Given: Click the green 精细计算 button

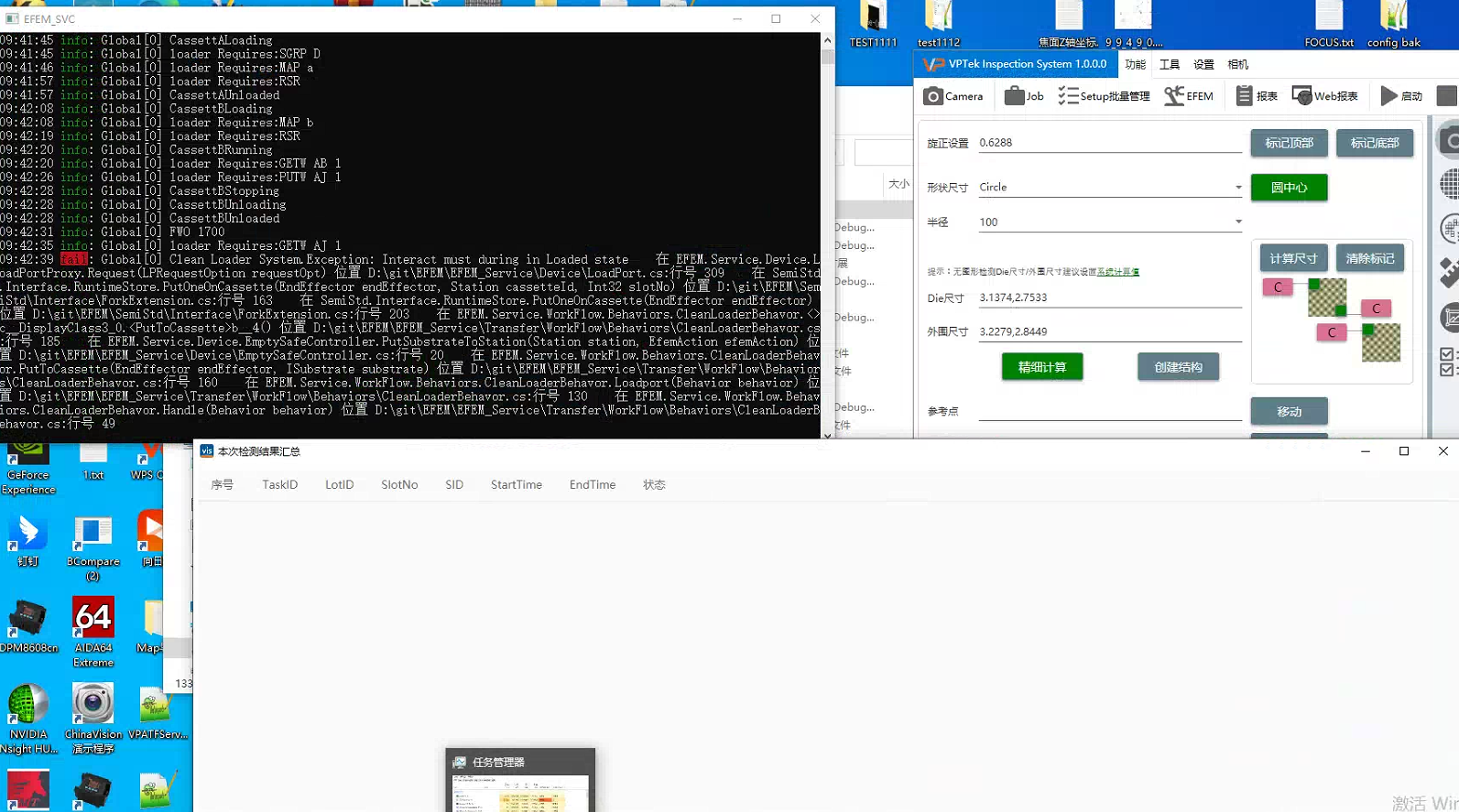Looking at the screenshot, I should (1042, 367).
